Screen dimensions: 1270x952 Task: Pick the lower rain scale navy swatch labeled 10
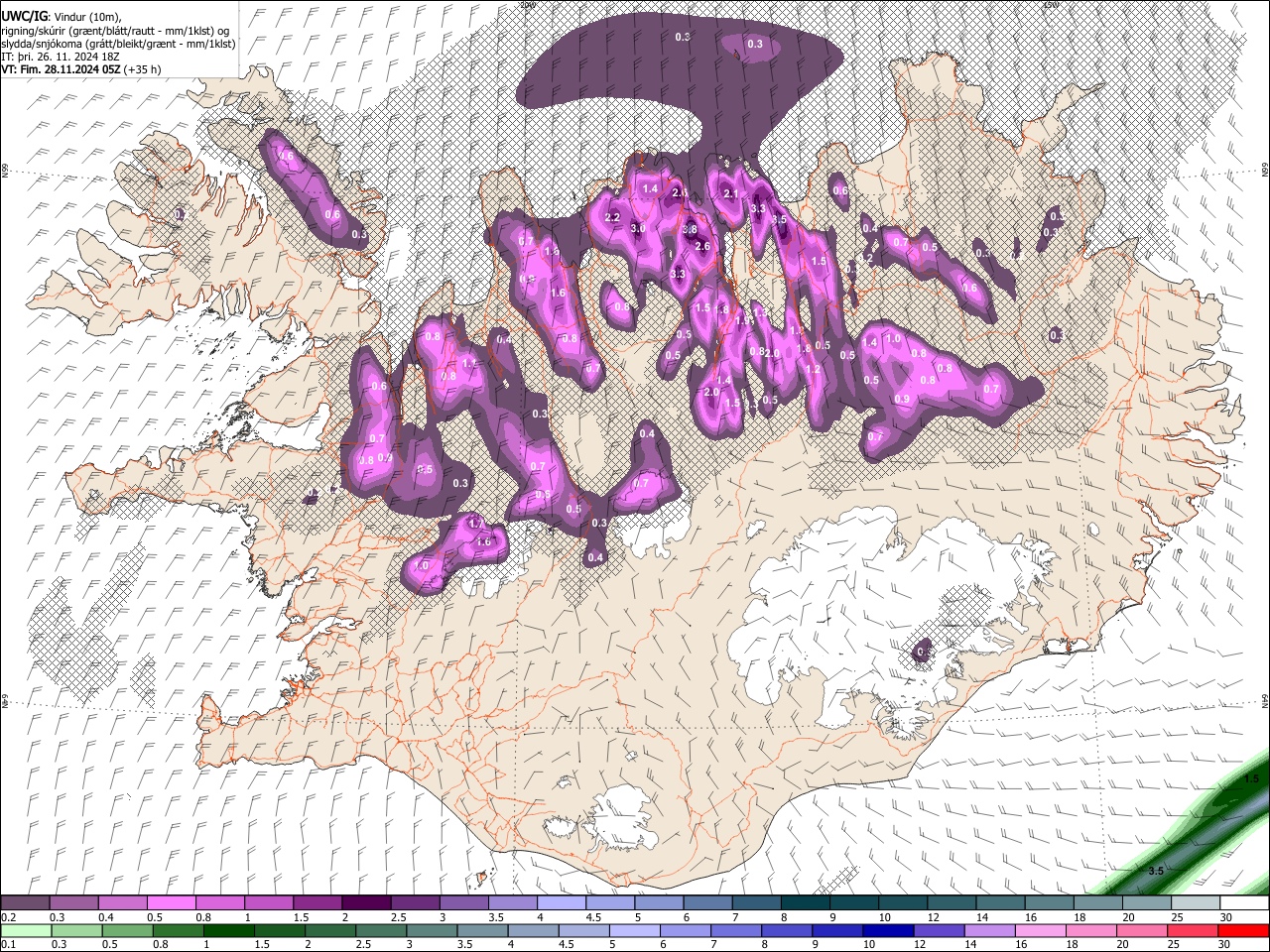click(x=889, y=930)
